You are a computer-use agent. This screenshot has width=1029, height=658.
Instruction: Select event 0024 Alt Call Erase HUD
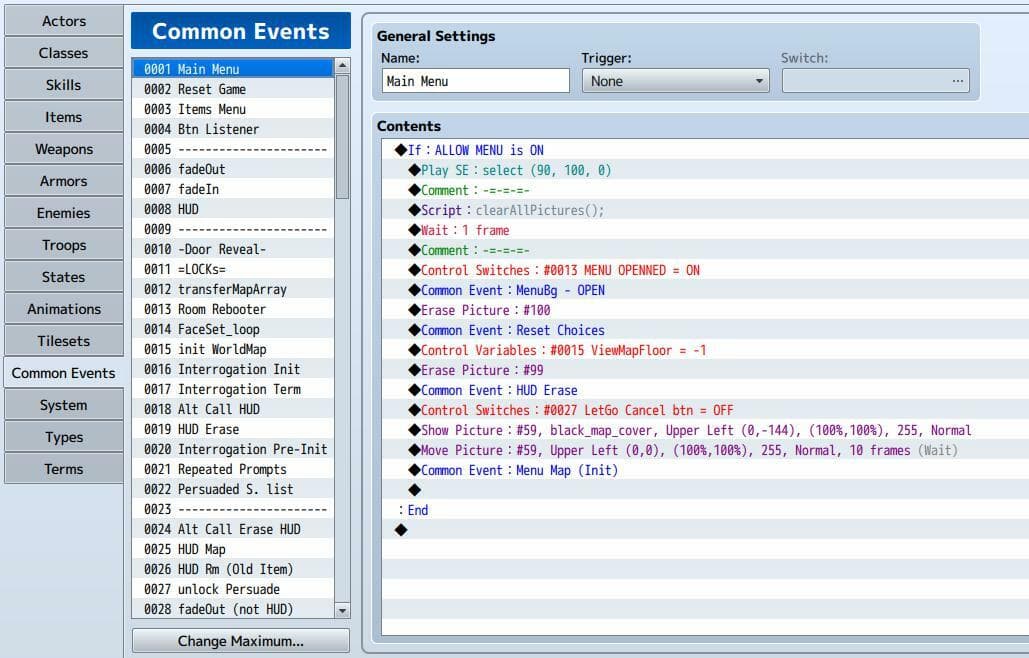pos(233,529)
